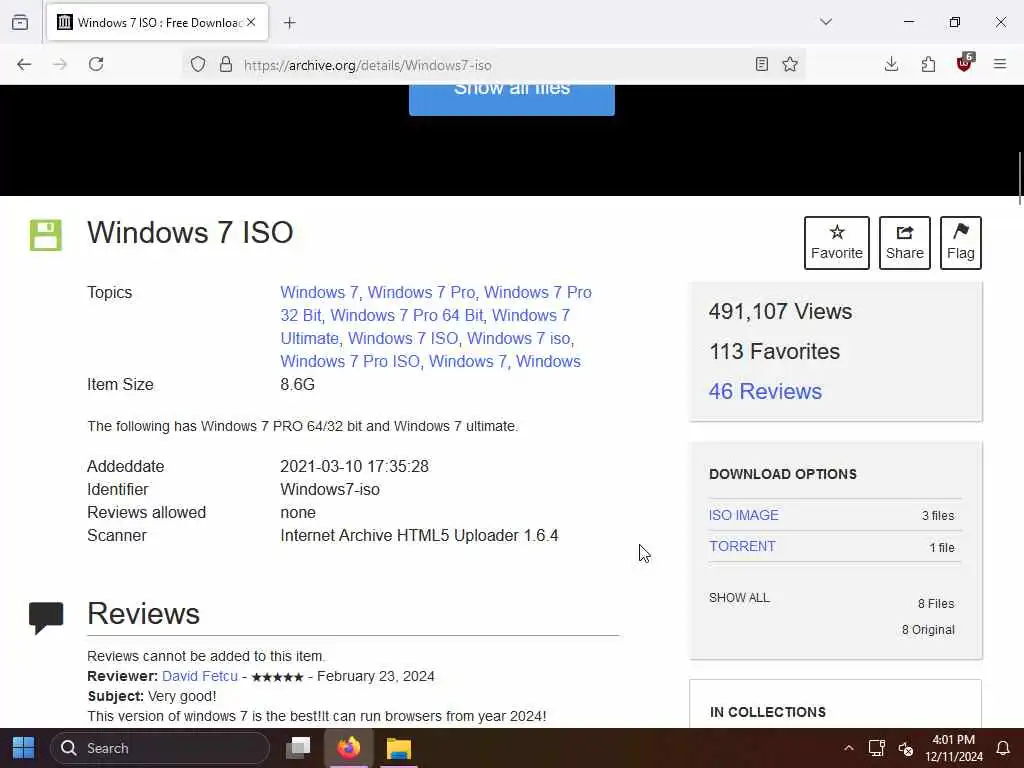The width and height of the screenshot is (1024, 768).
Task: Open the display/network tray icon
Action: (876, 748)
